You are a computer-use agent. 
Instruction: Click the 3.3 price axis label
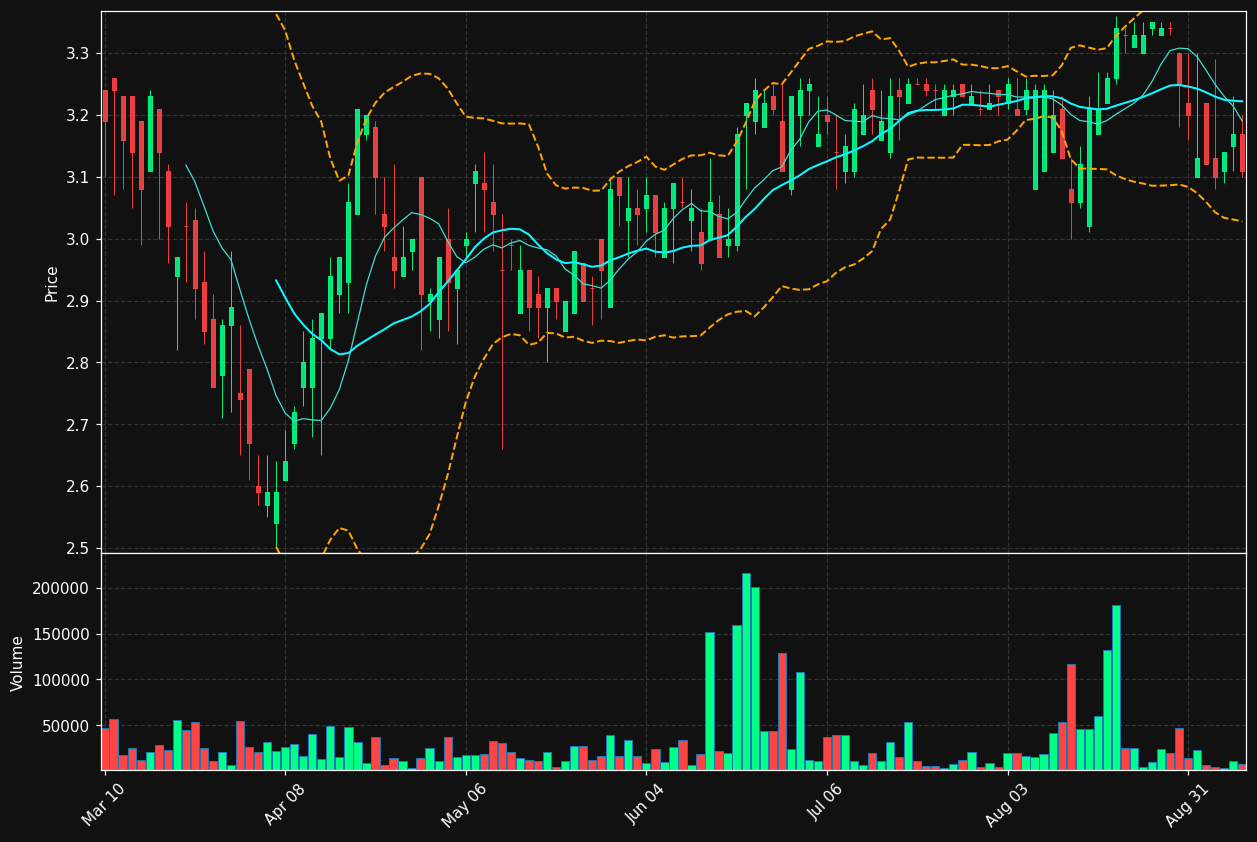[78, 53]
